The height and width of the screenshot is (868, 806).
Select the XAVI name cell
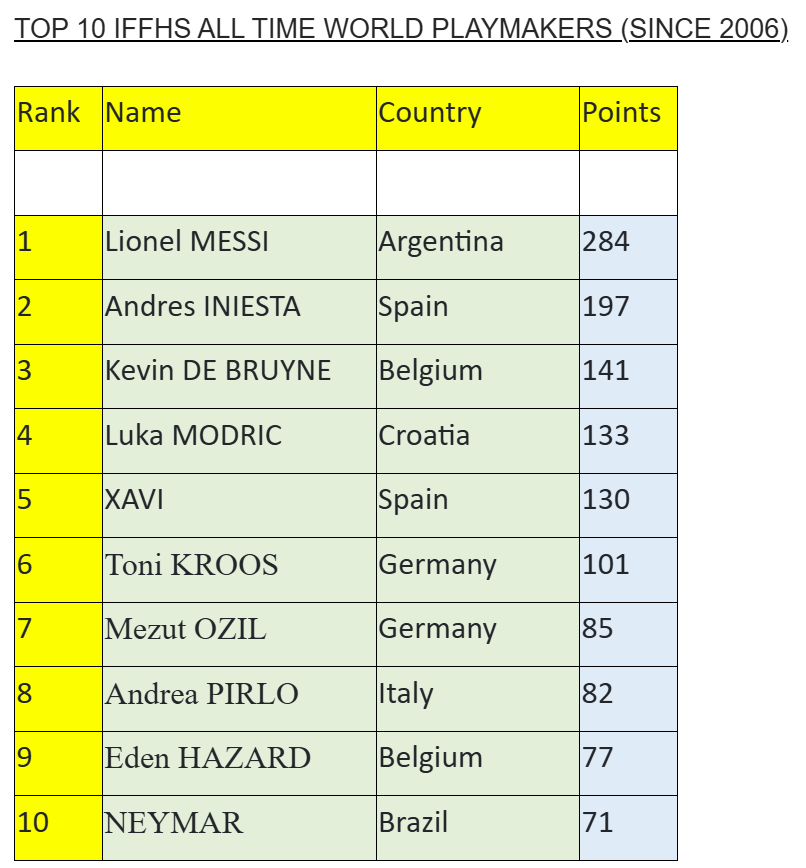(x=239, y=505)
